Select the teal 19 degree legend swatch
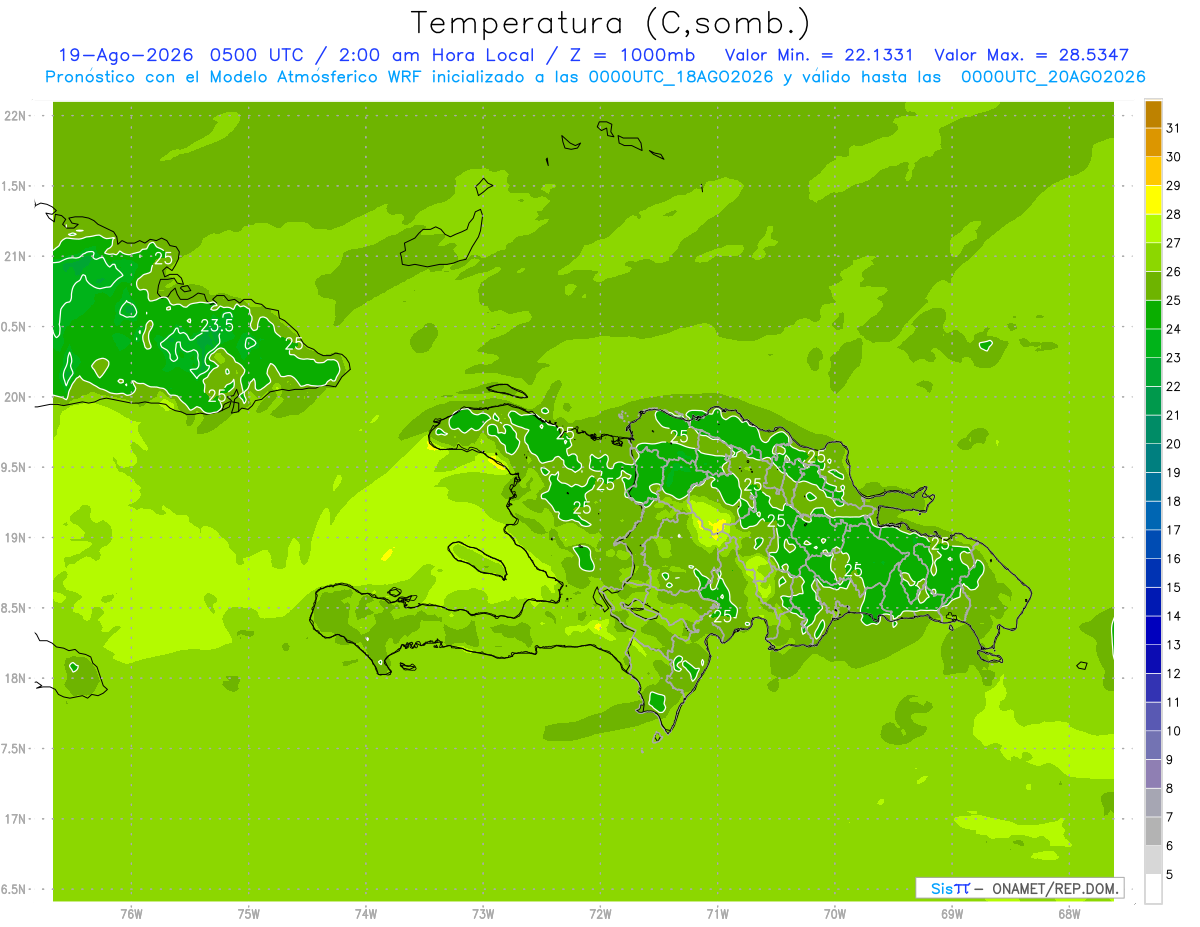Screen dimensions: 1200x927 [x=1153, y=458]
